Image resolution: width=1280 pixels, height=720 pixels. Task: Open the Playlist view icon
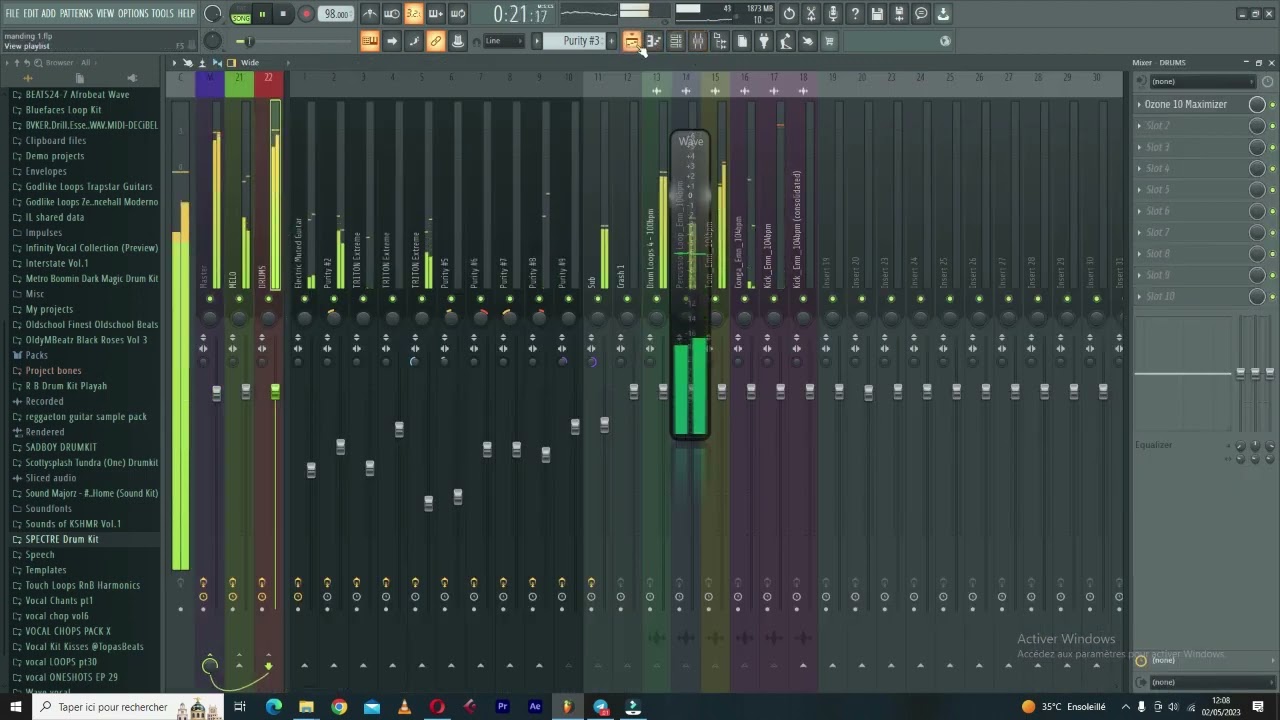632,41
